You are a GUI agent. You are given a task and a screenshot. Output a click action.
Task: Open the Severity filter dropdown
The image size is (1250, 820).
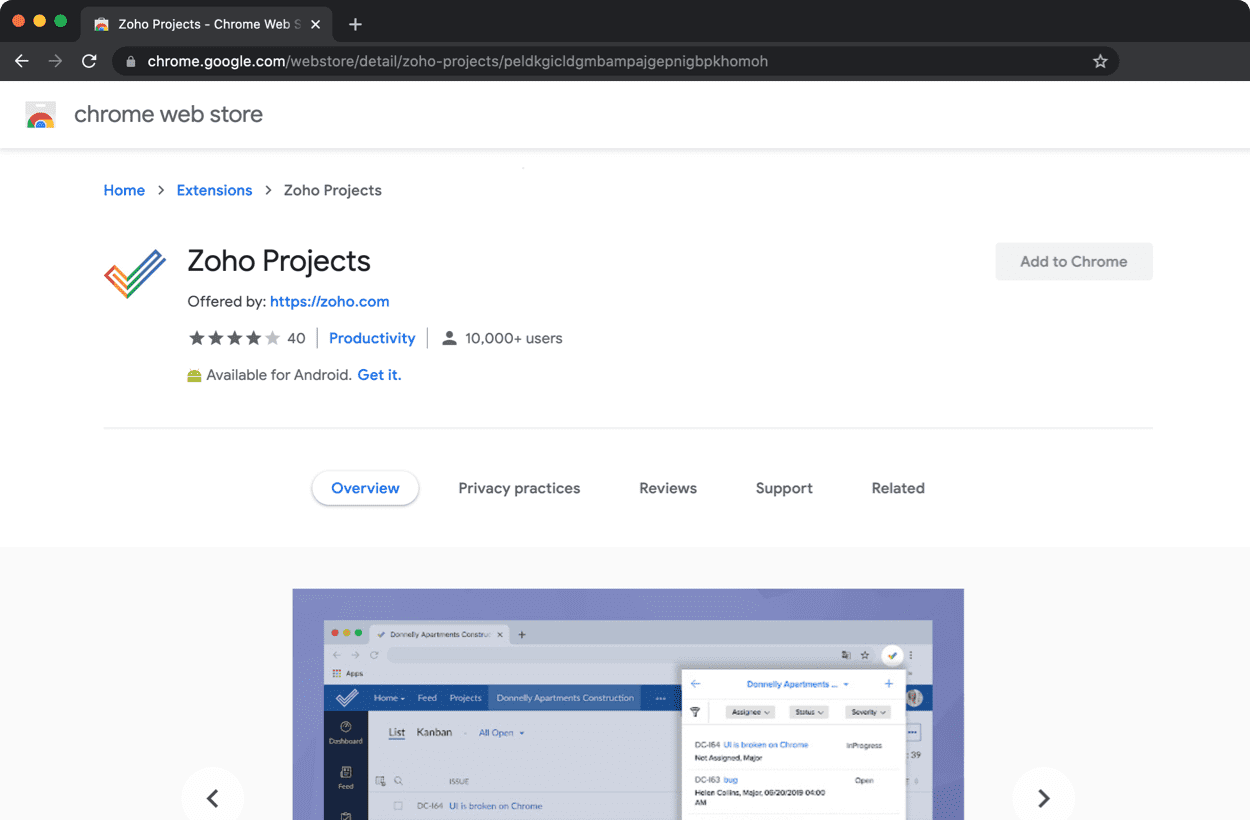click(x=868, y=711)
